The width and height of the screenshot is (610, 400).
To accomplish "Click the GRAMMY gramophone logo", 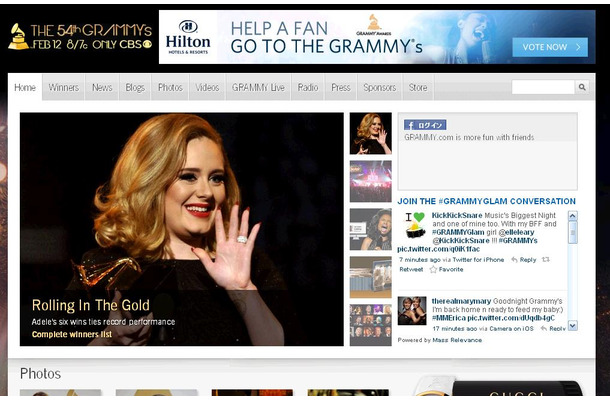I will pyautogui.click(x=18, y=37).
